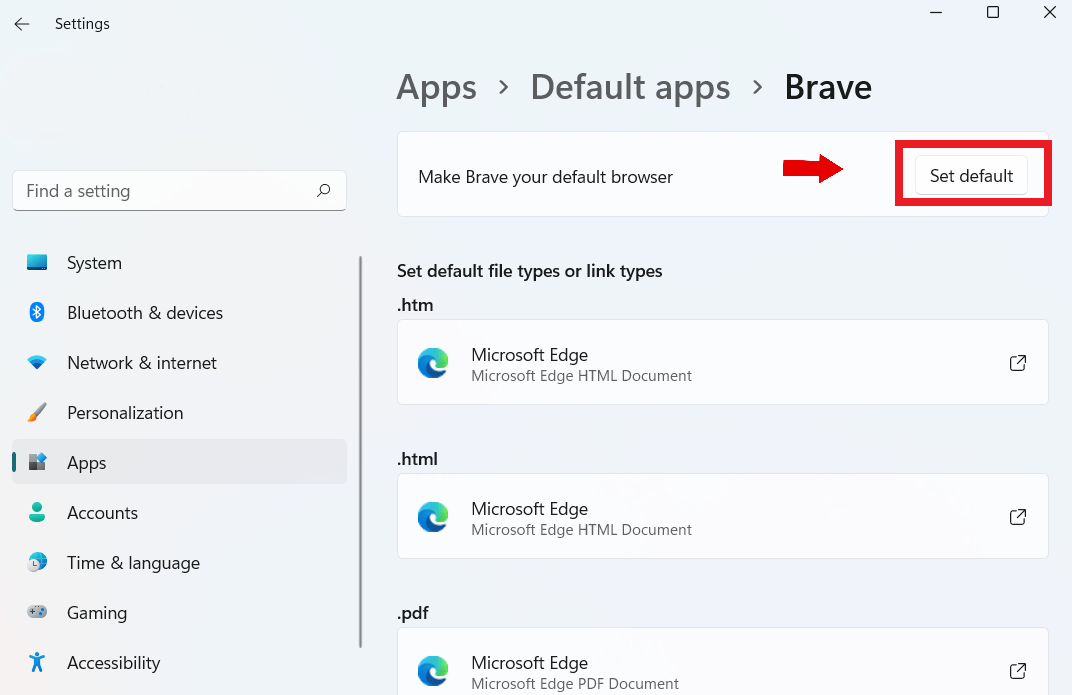
Task: Click Set default for Brave
Action: point(971,175)
